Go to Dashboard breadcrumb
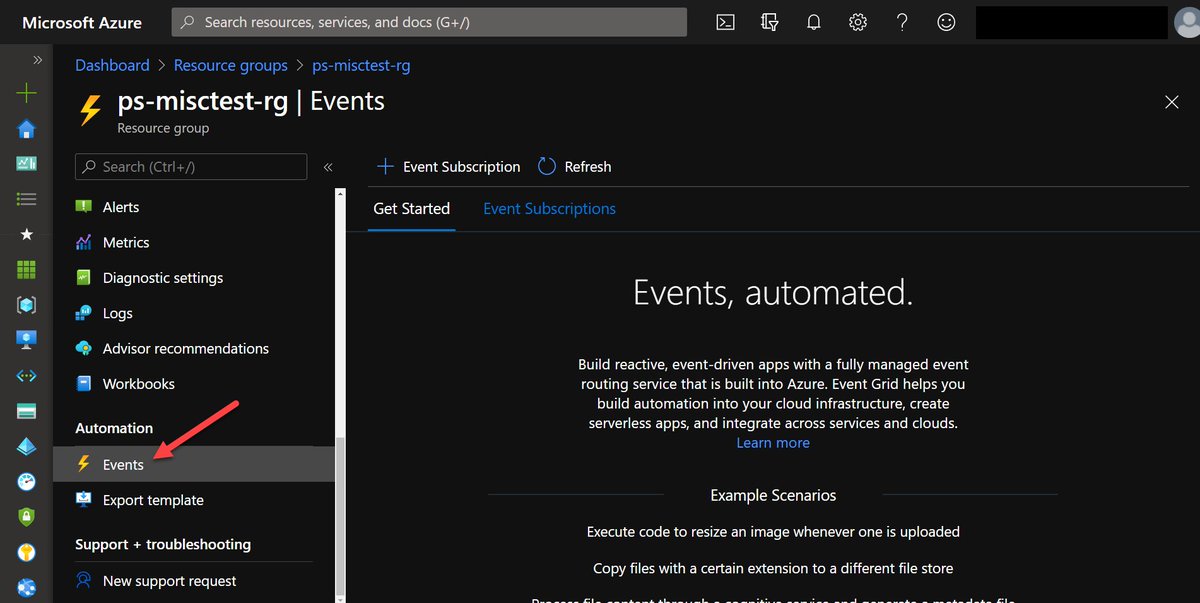Viewport: 1200px width, 603px height. 112,65
